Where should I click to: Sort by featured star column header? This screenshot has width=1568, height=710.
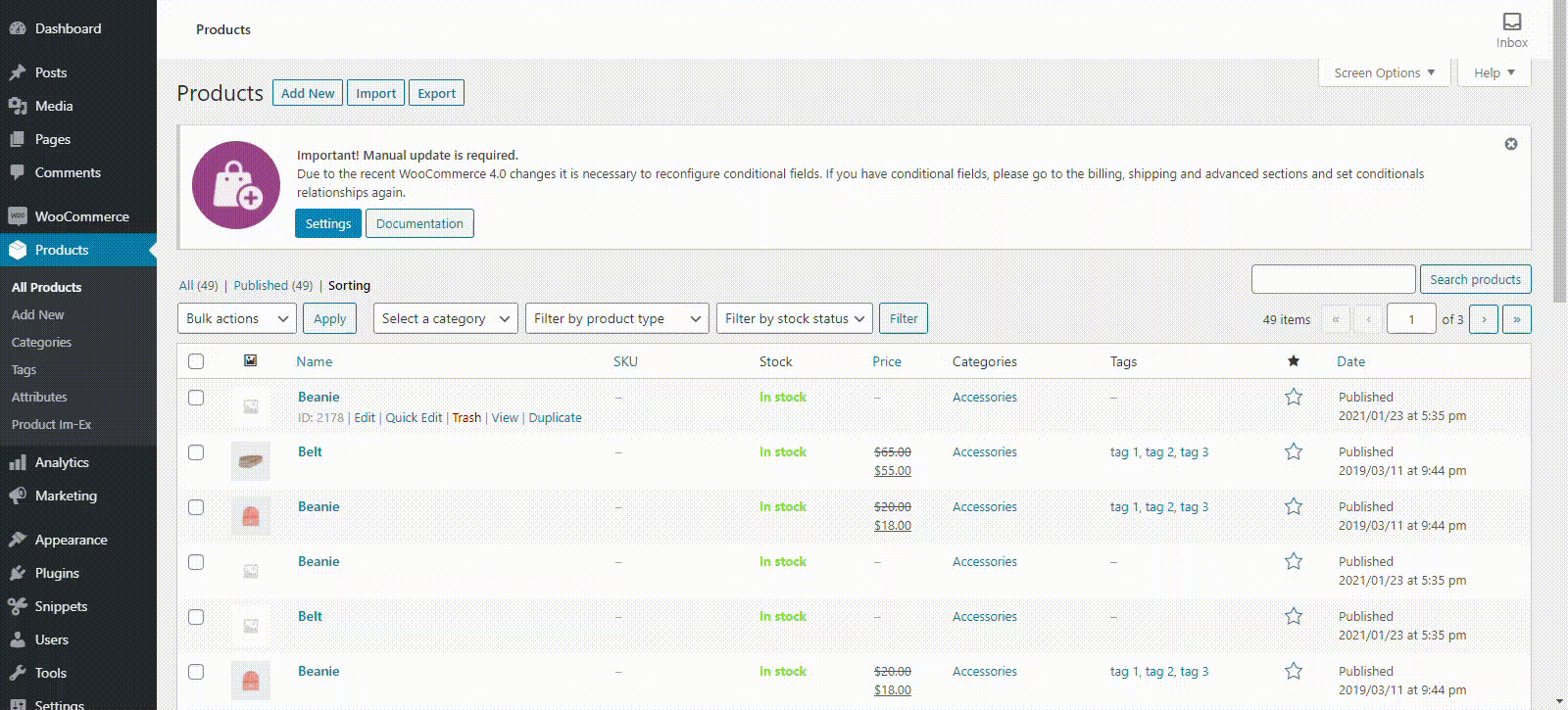point(1294,361)
